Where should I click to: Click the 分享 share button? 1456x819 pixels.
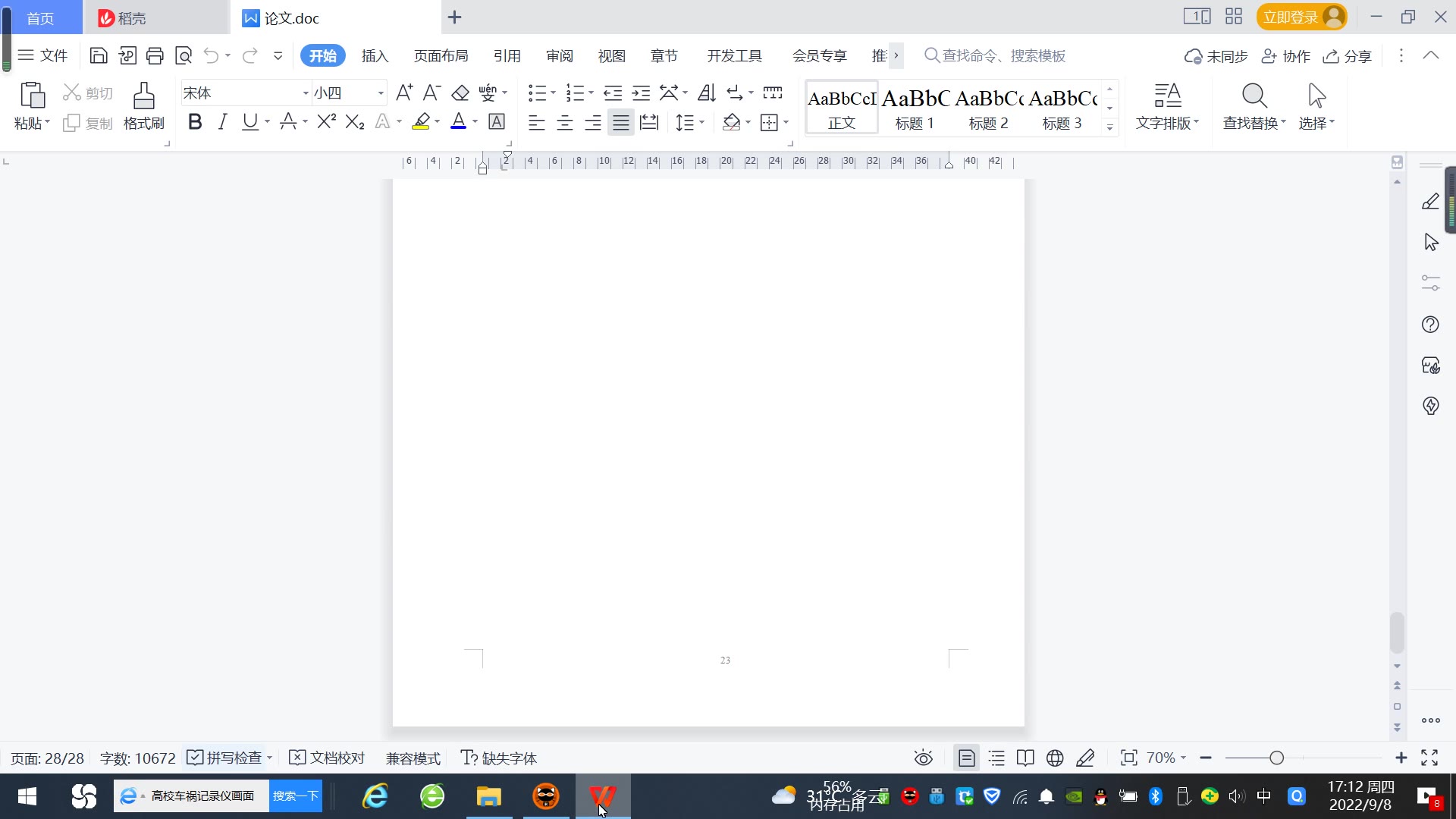[1348, 56]
